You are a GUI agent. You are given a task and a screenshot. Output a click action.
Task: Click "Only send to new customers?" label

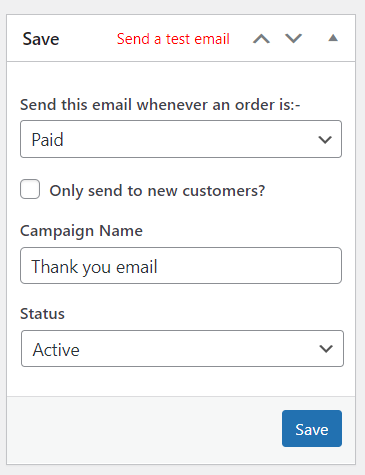pos(157,191)
